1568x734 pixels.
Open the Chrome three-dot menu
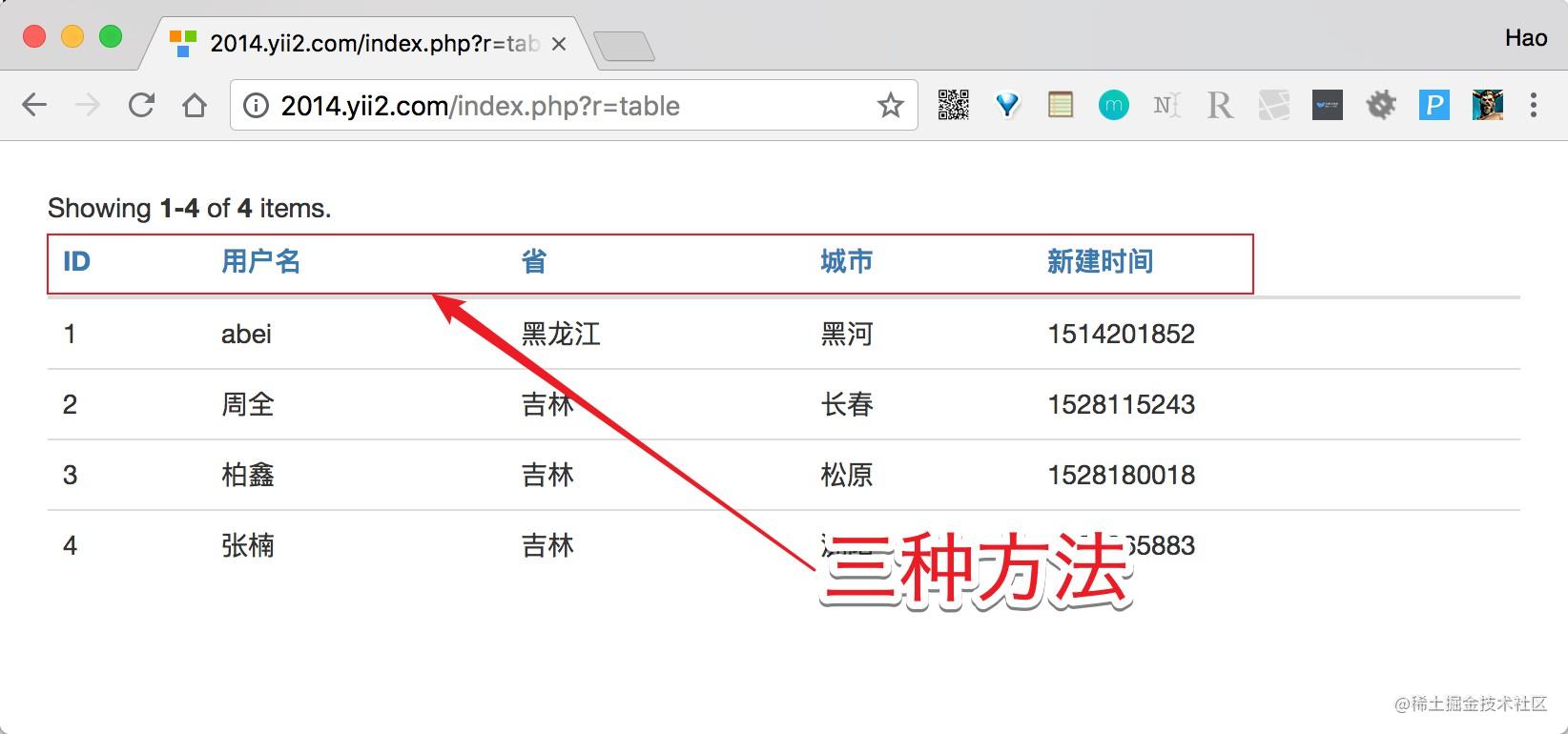tap(1534, 105)
